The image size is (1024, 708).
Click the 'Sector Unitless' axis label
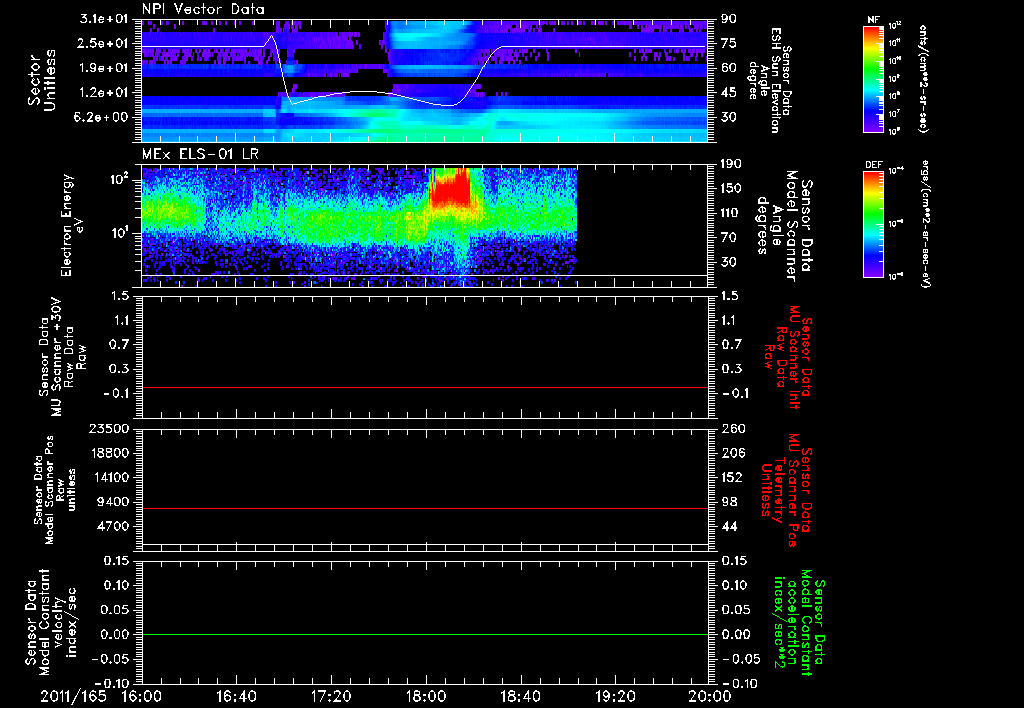click(x=42, y=80)
